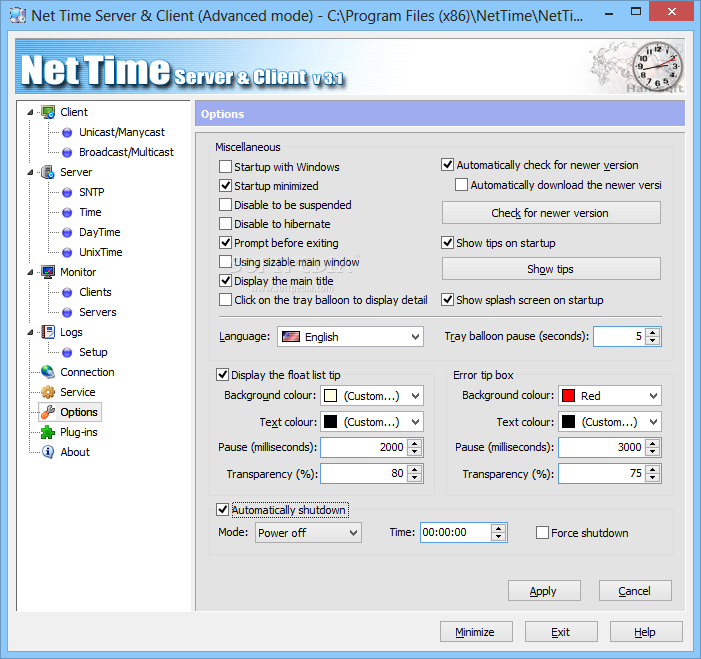
Task: Click the black Error tip text colour swatch
Action: click(568, 422)
